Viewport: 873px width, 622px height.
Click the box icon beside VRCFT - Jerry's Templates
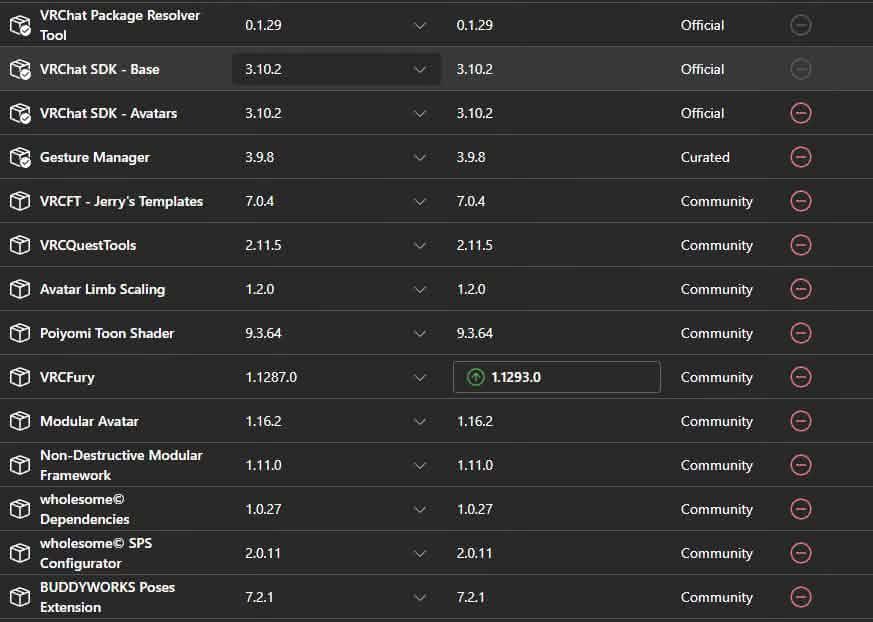(20, 201)
